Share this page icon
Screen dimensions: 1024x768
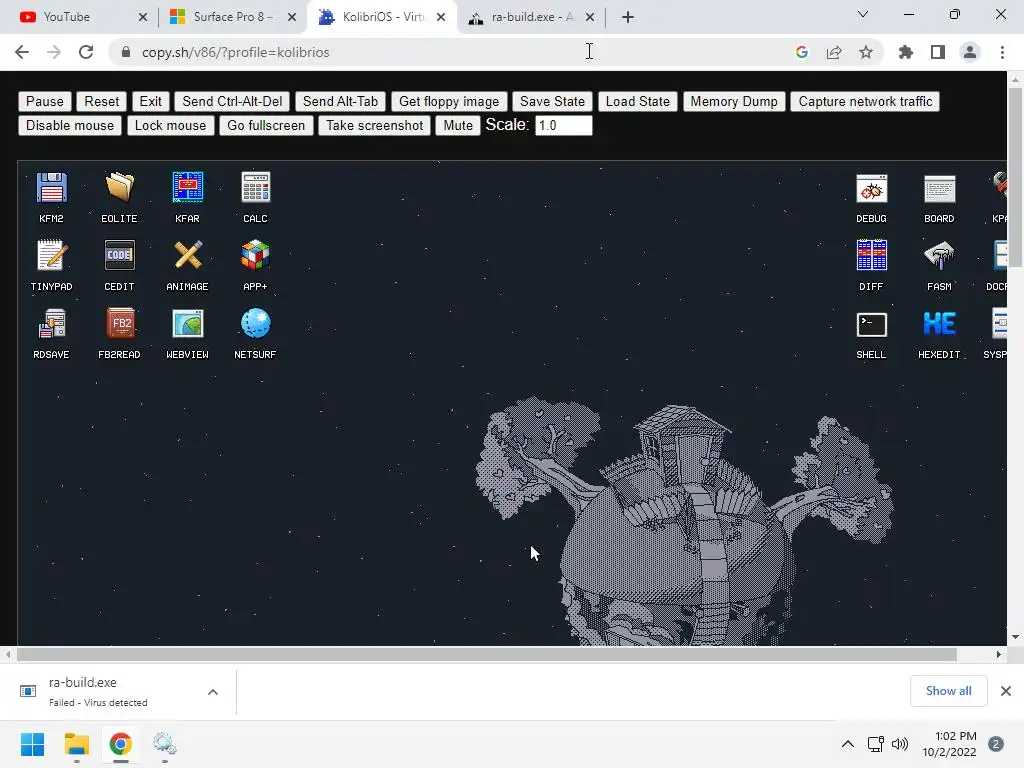(834, 52)
